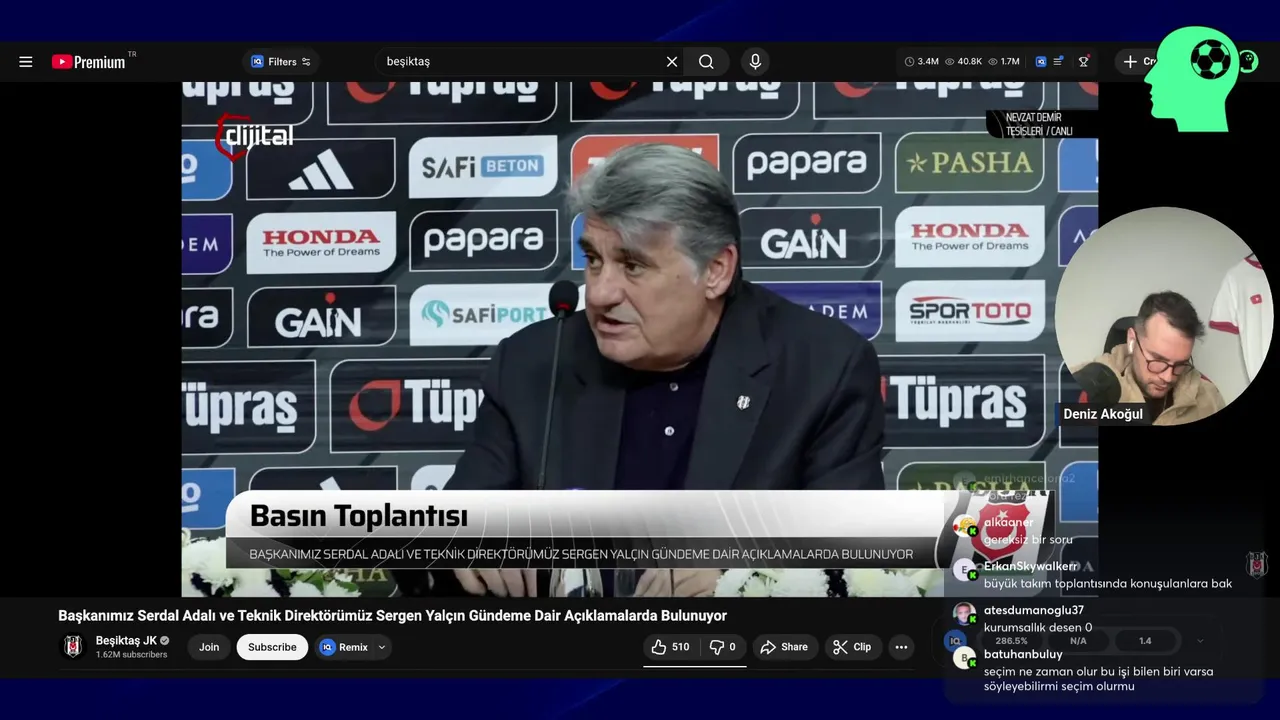This screenshot has width=1280, height=720.
Task: Click the Deniz Akoğul name label
Action: click(x=1103, y=414)
